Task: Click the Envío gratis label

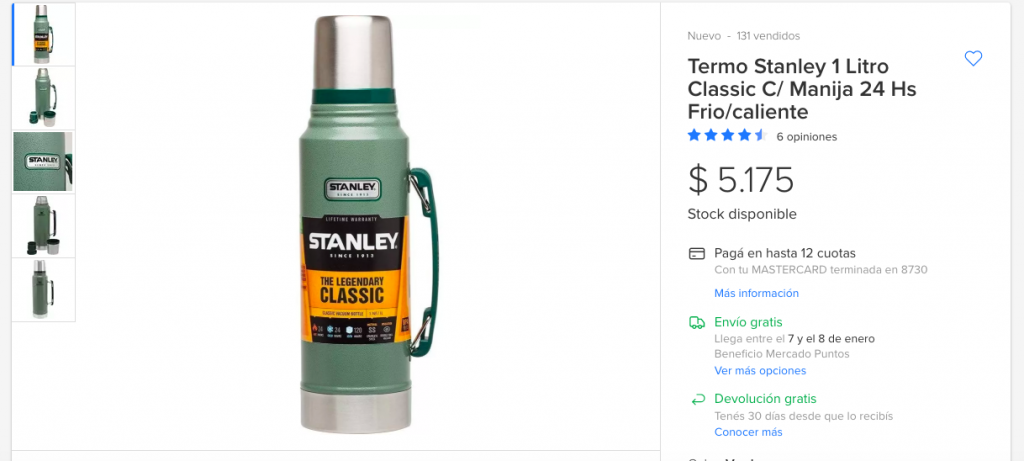Action: click(748, 322)
